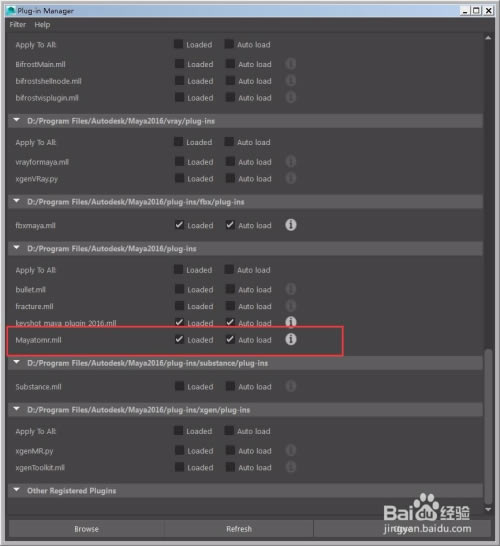Open the Filter menu

tap(17, 25)
